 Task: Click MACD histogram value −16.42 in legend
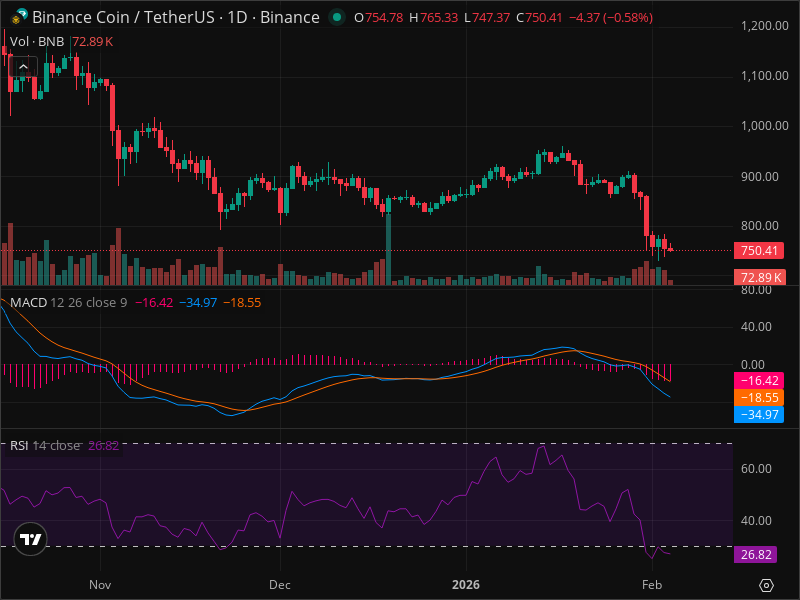coord(154,303)
